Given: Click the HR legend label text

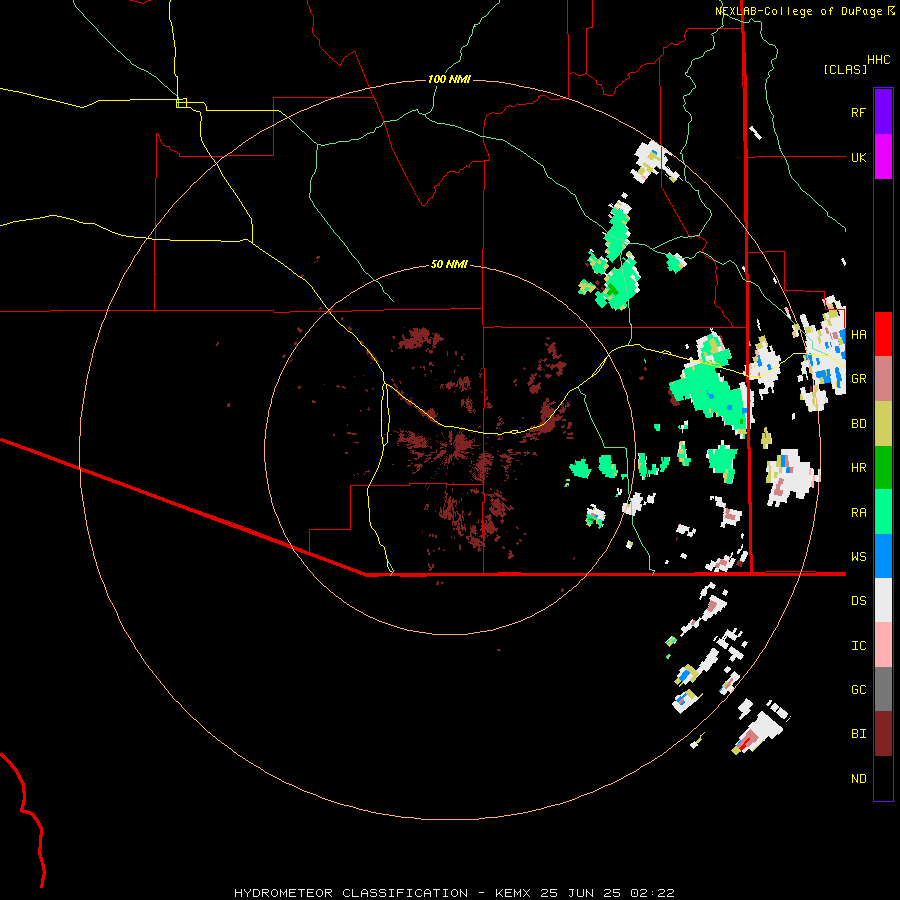Looking at the screenshot, I should click(x=858, y=468).
